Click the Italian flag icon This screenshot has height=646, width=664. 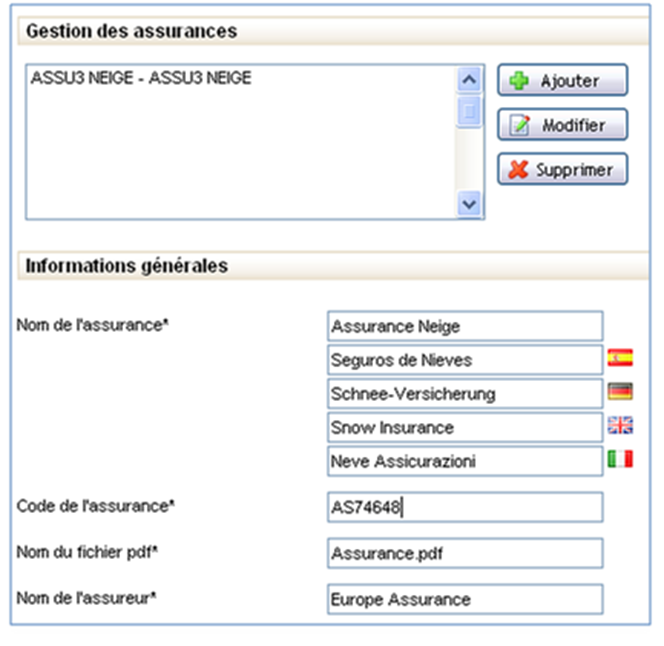620,460
